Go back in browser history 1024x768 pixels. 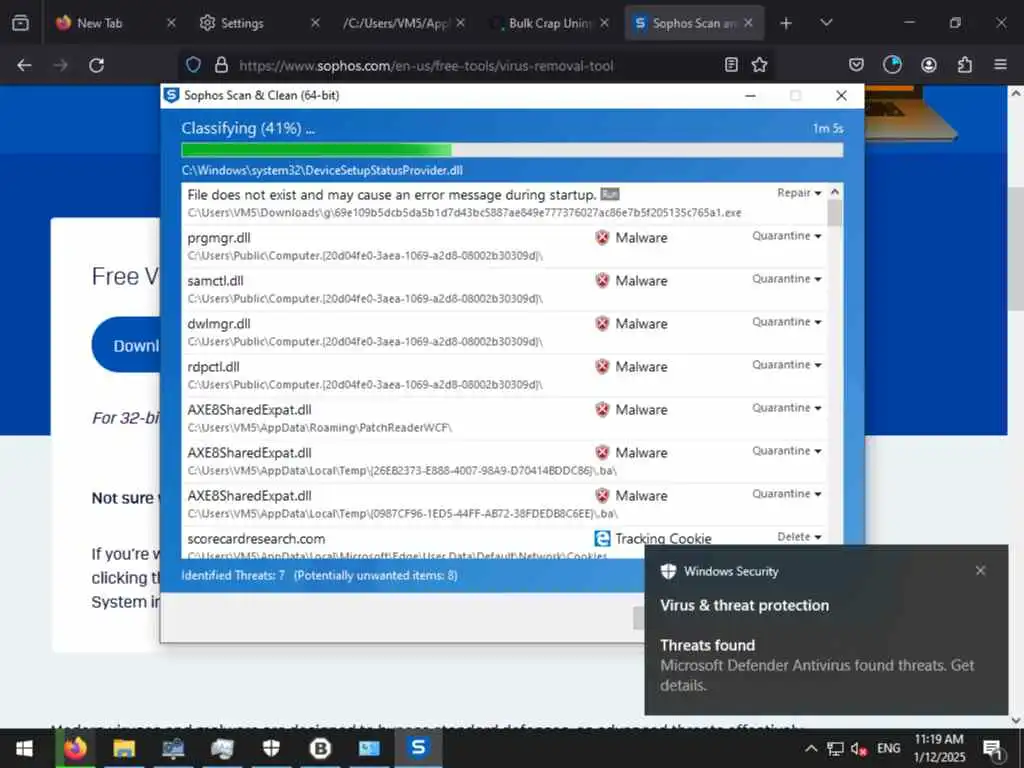tap(24, 65)
